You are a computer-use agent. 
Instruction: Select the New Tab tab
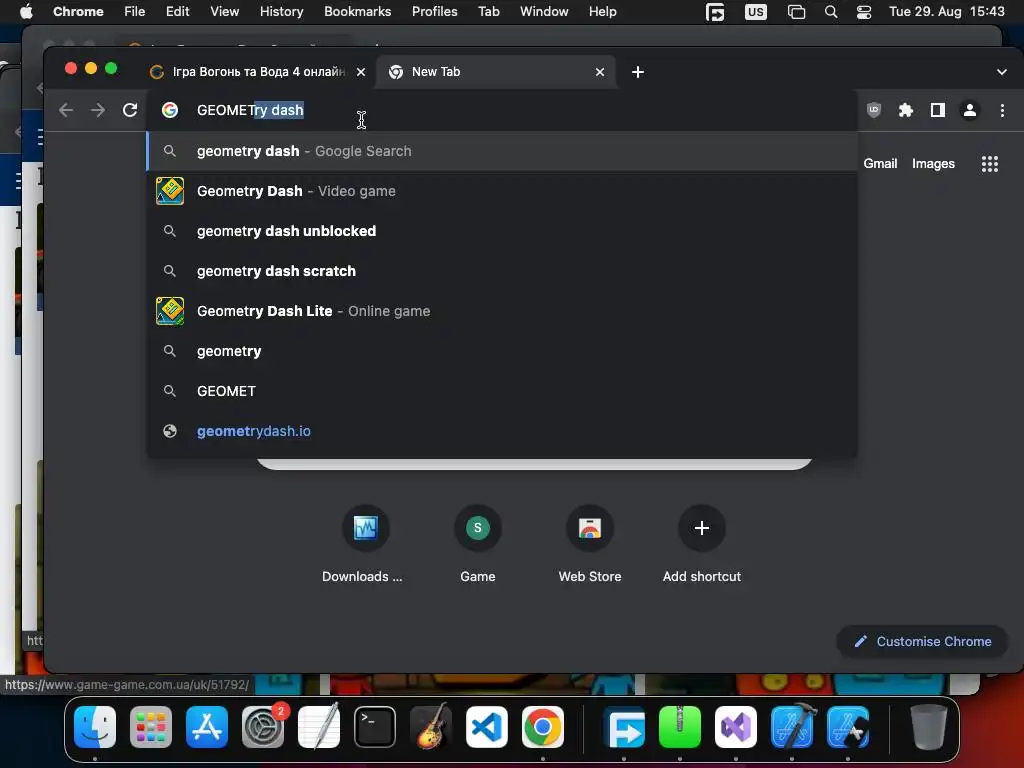coord(495,72)
